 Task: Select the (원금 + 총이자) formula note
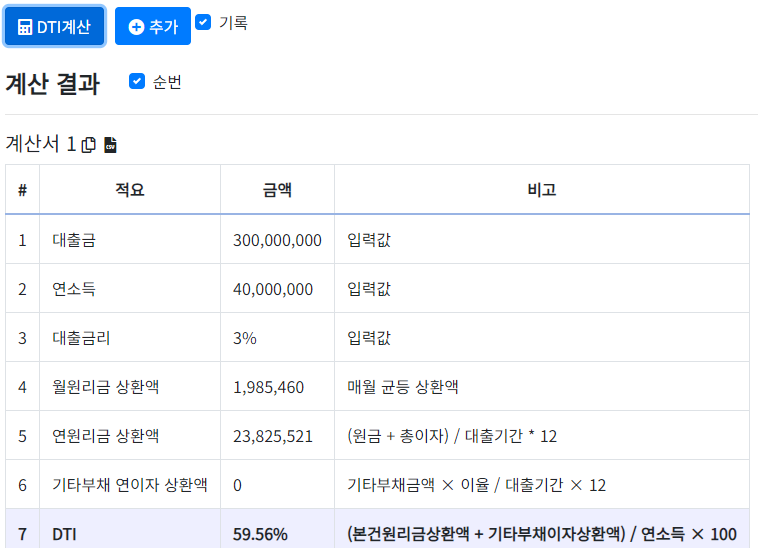click(x=452, y=436)
